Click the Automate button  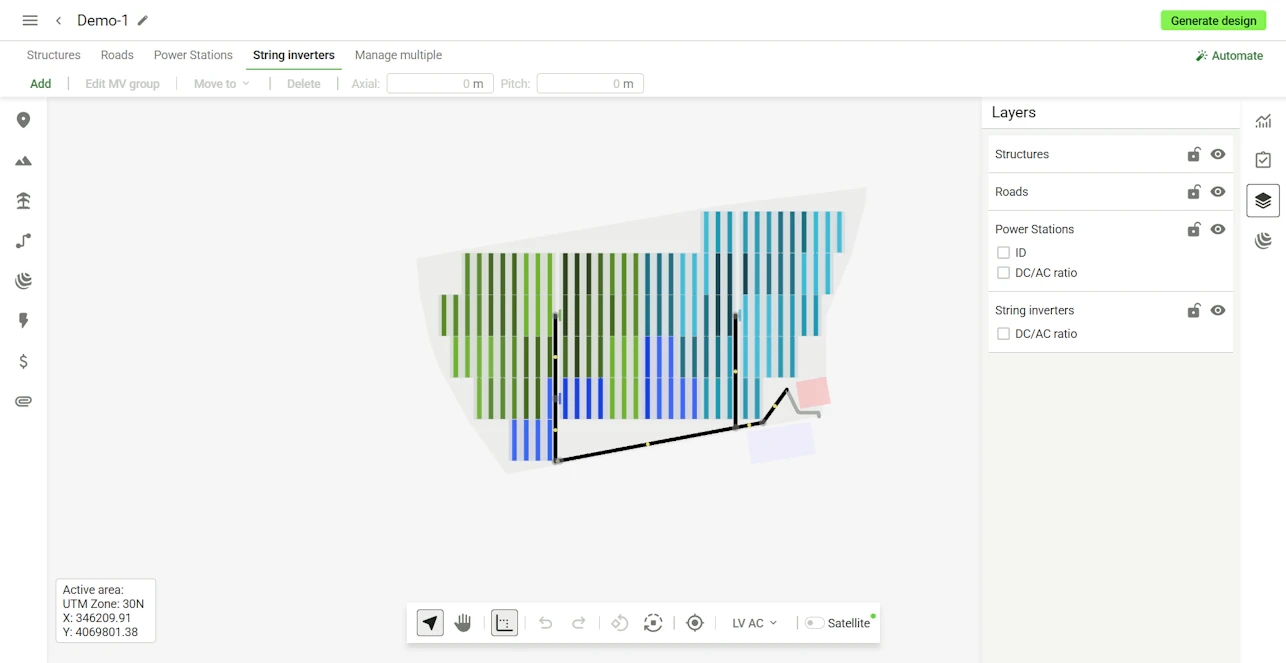click(x=1229, y=56)
